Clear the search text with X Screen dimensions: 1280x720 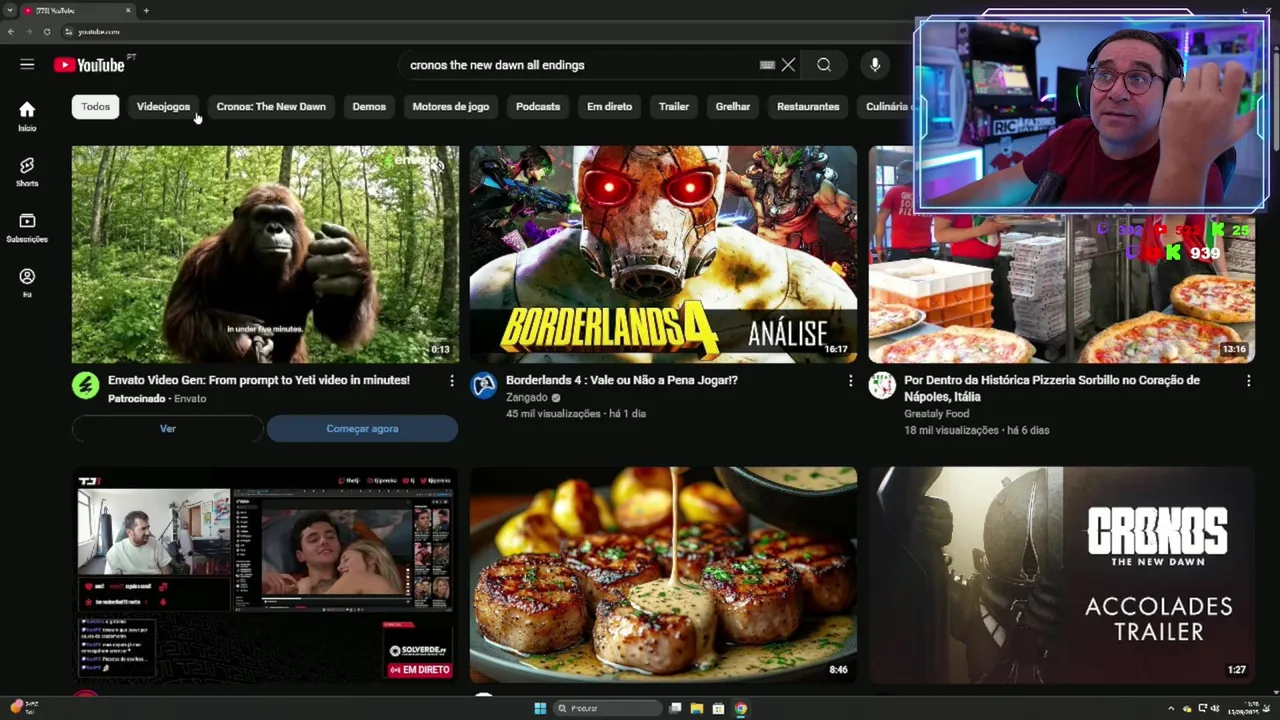point(788,65)
